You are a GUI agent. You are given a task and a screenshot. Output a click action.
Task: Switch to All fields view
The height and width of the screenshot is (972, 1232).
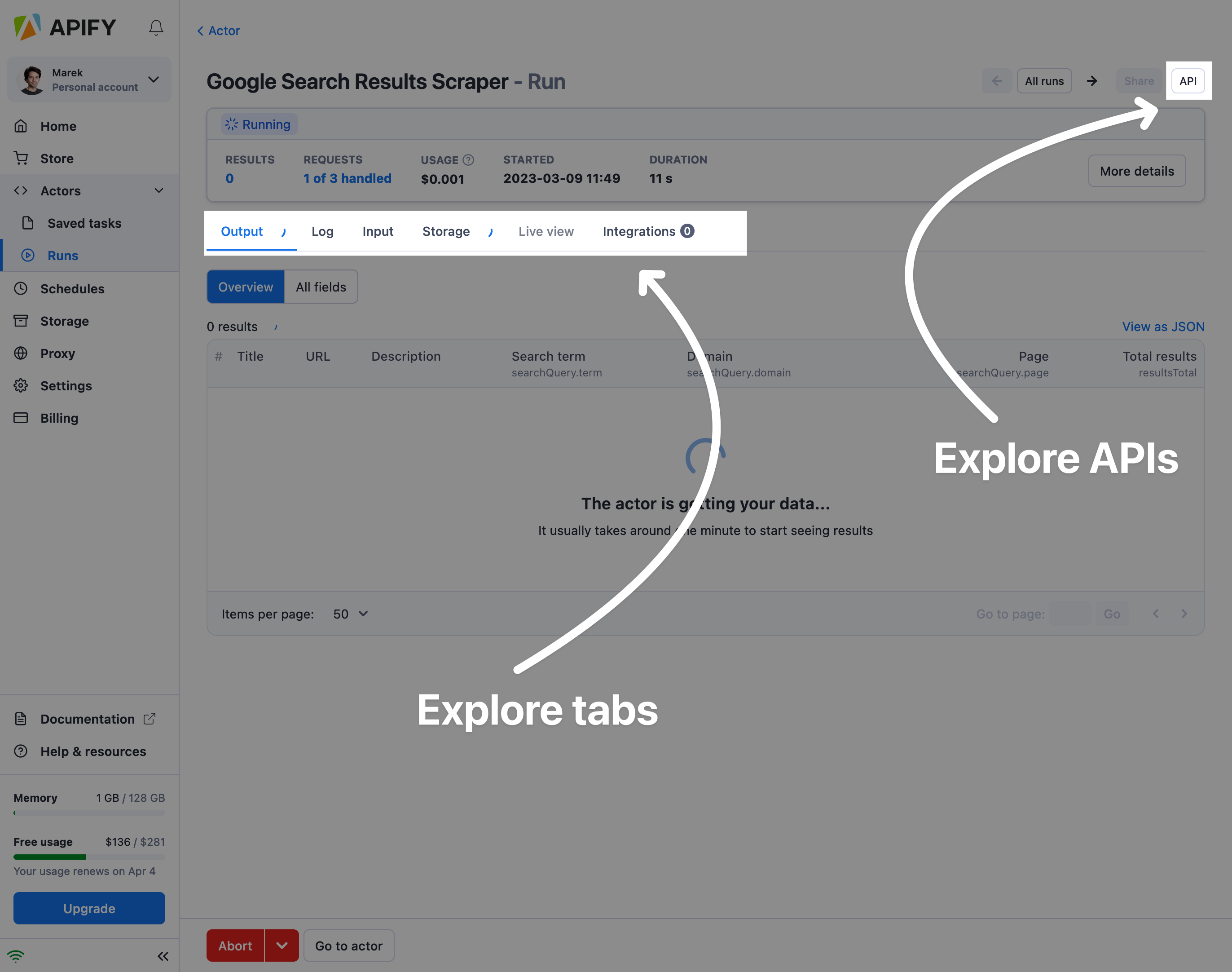click(x=321, y=287)
